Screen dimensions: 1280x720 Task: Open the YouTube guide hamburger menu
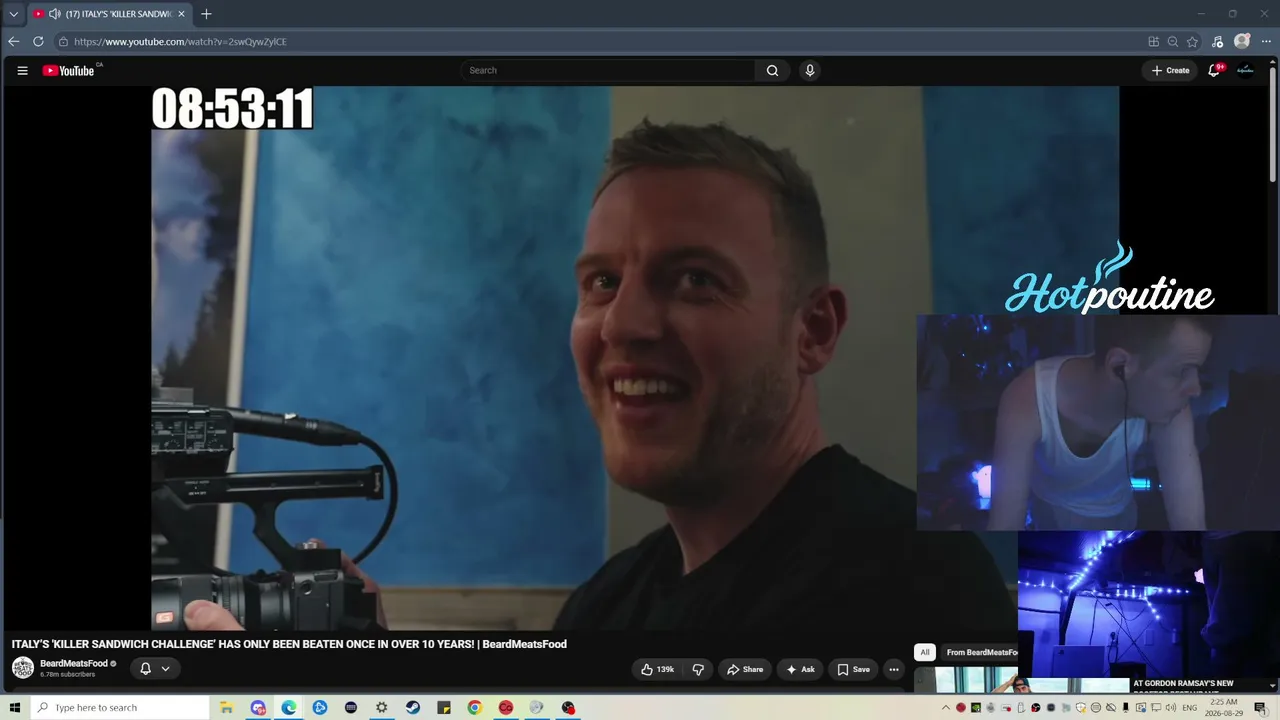(22, 70)
